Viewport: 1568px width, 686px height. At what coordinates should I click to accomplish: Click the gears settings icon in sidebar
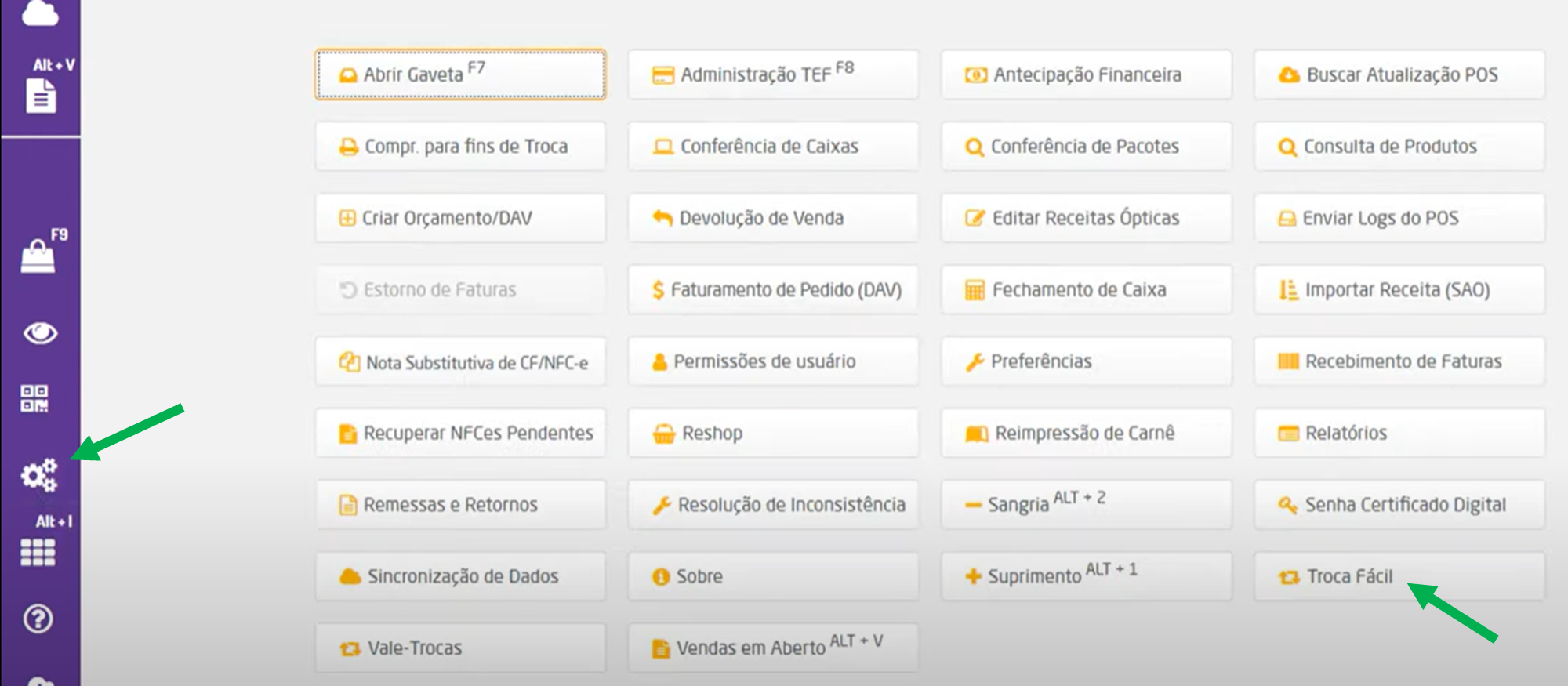pyautogui.click(x=38, y=475)
